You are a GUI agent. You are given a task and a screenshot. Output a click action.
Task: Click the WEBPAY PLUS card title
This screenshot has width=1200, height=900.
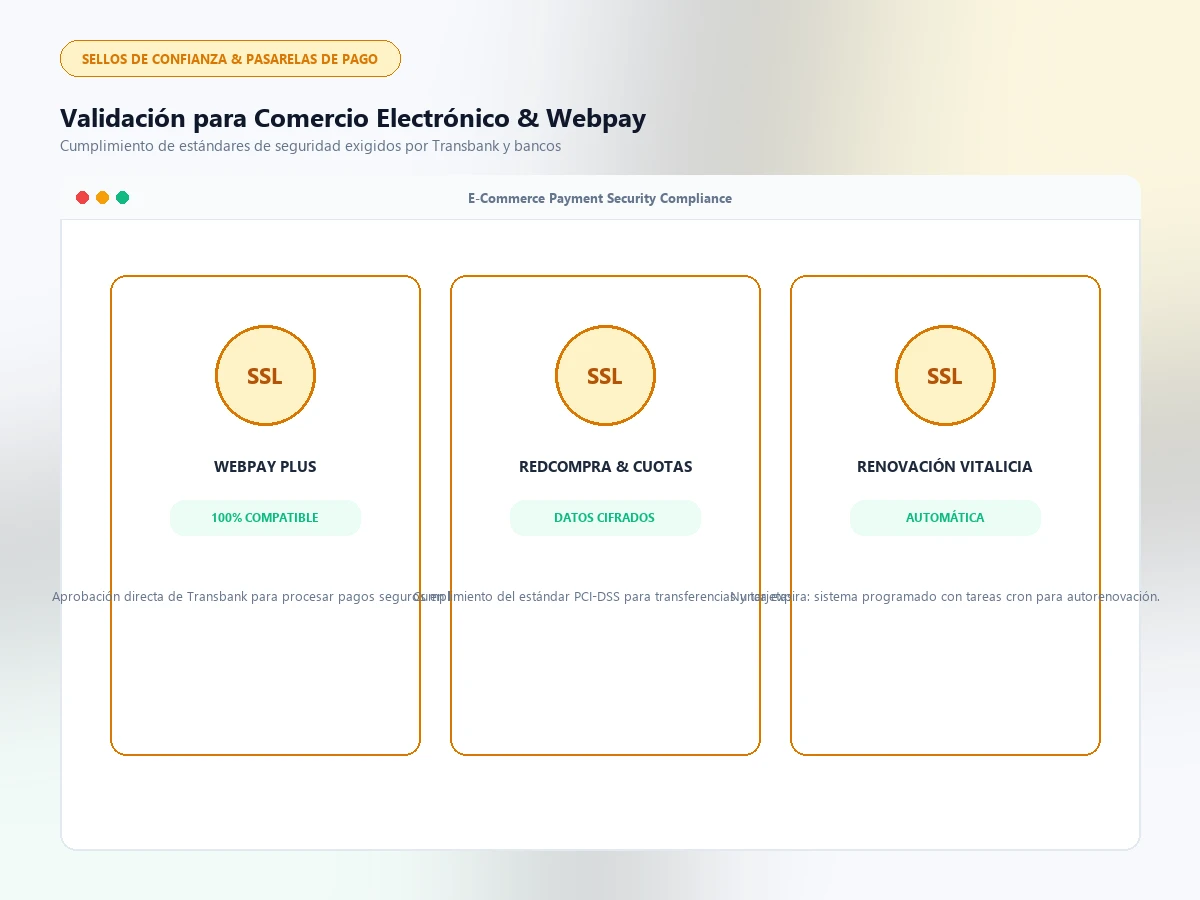[x=265, y=467]
